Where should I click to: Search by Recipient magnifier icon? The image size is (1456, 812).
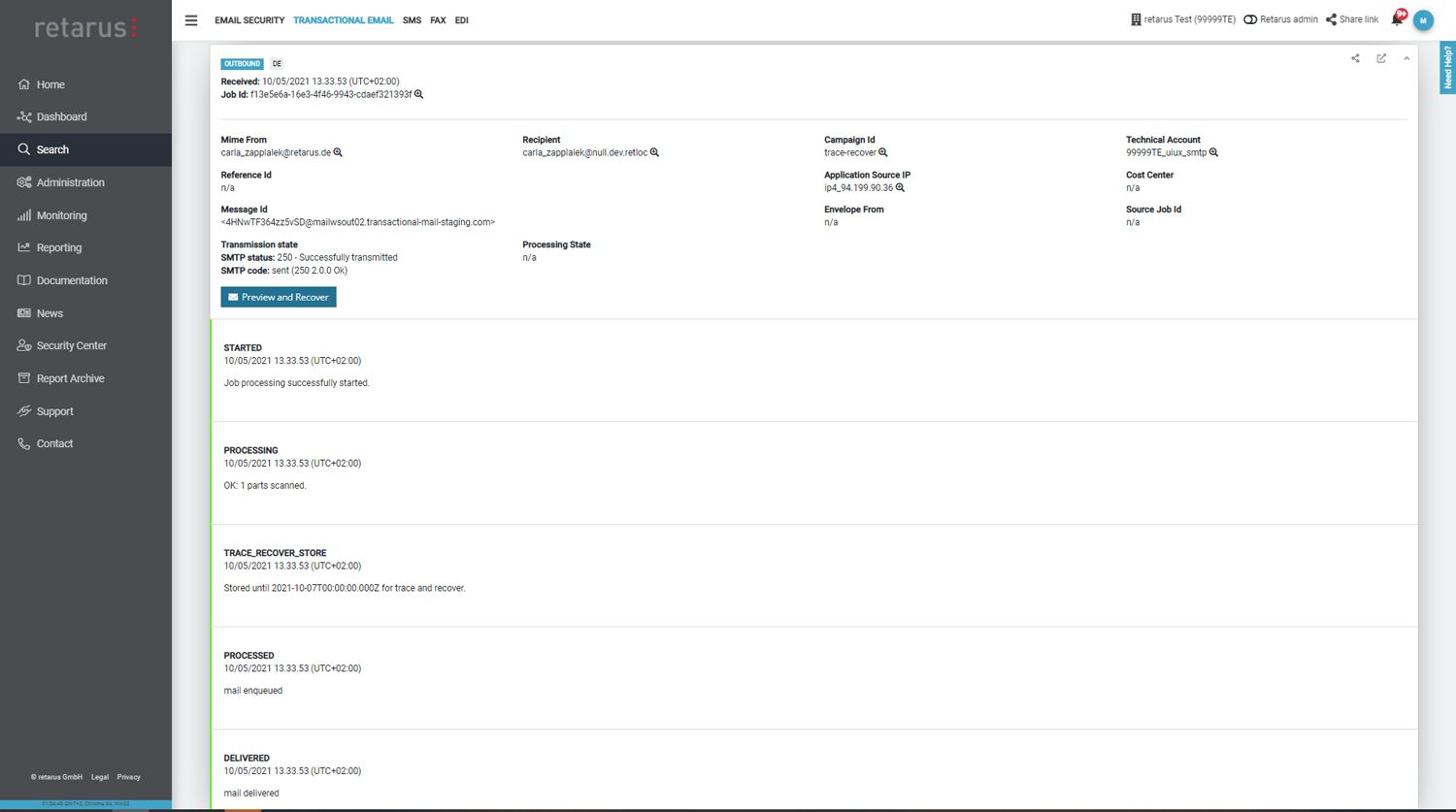pyautogui.click(x=654, y=152)
